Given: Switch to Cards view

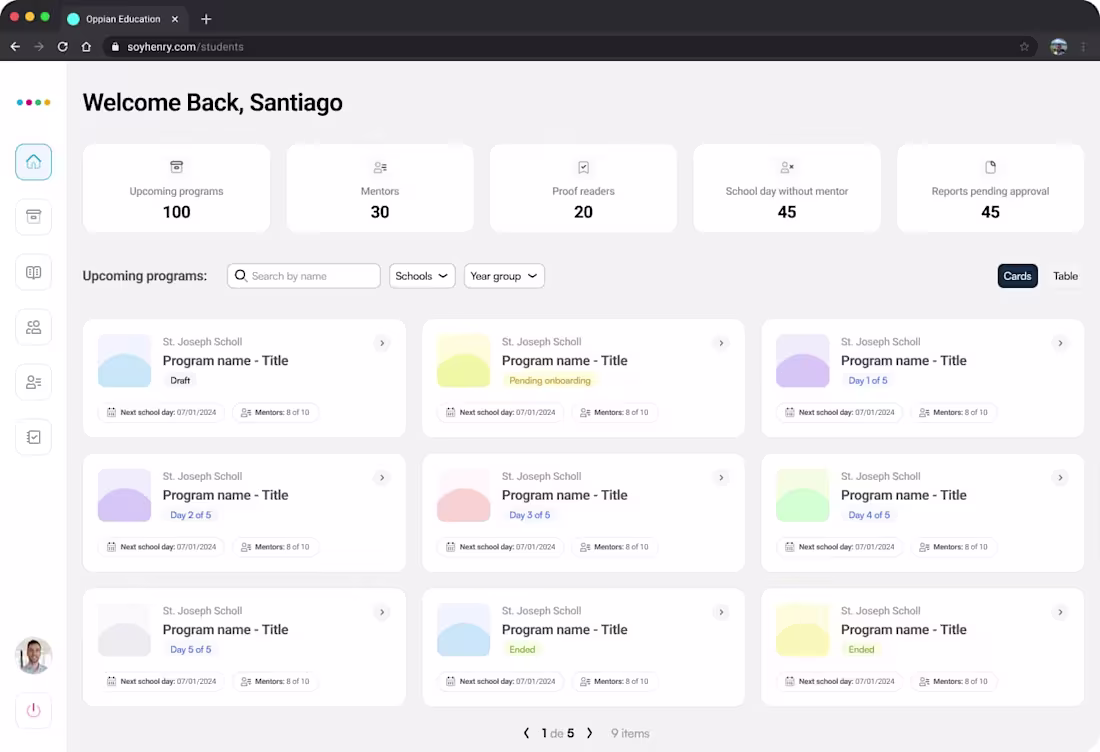Looking at the screenshot, I should pyautogui.click(x=1017, y=276).
